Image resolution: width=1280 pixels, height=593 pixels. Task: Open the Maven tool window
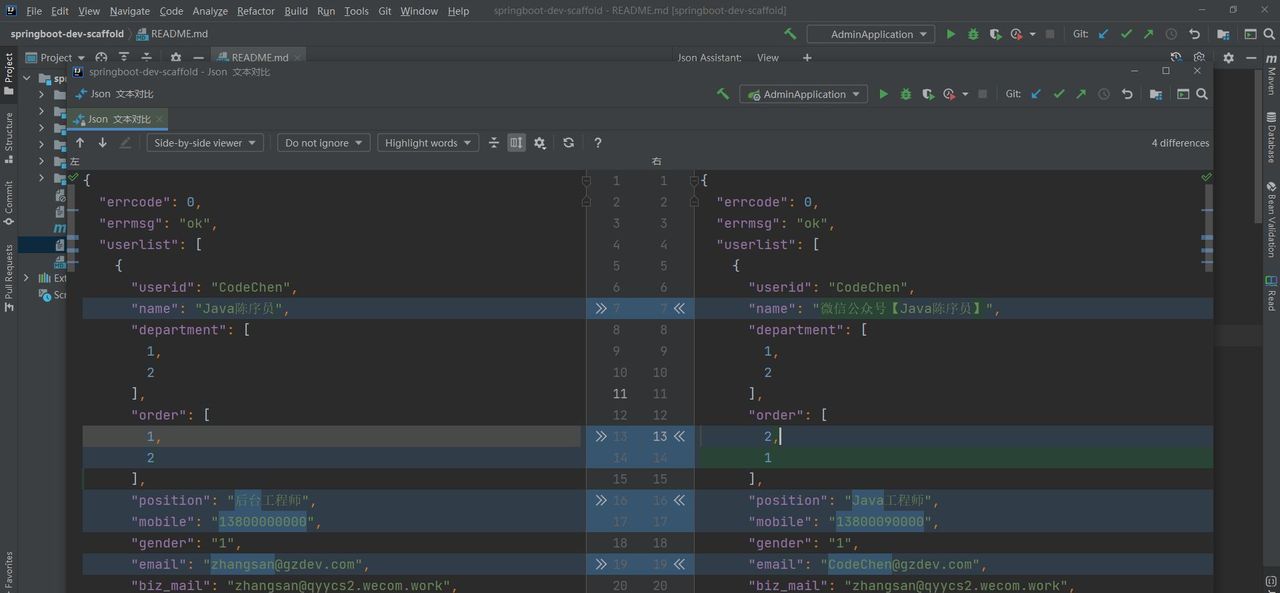[1271, 75]
